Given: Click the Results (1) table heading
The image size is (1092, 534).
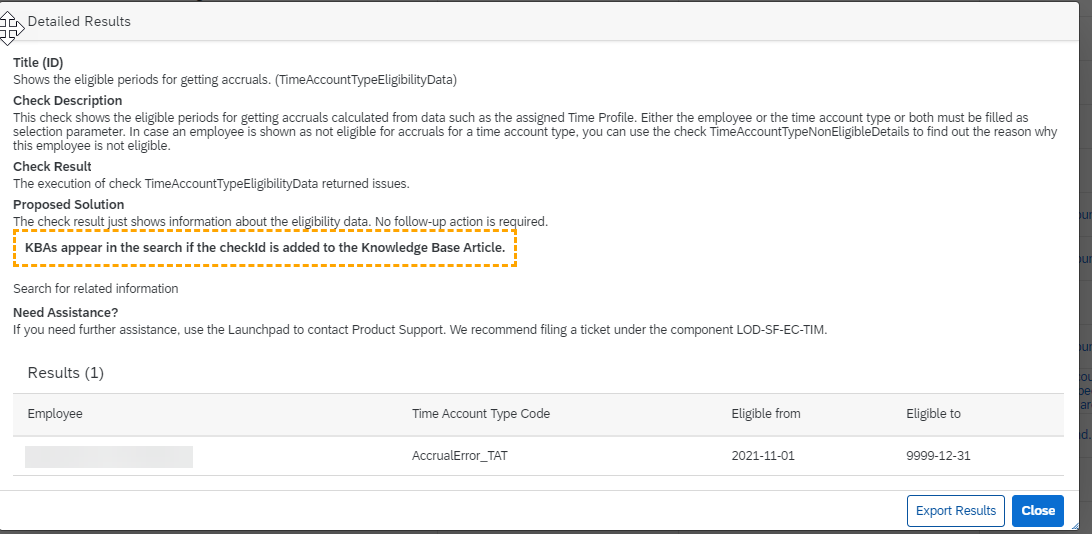Looking at the screenshot, I should click(x=65, y=373).
